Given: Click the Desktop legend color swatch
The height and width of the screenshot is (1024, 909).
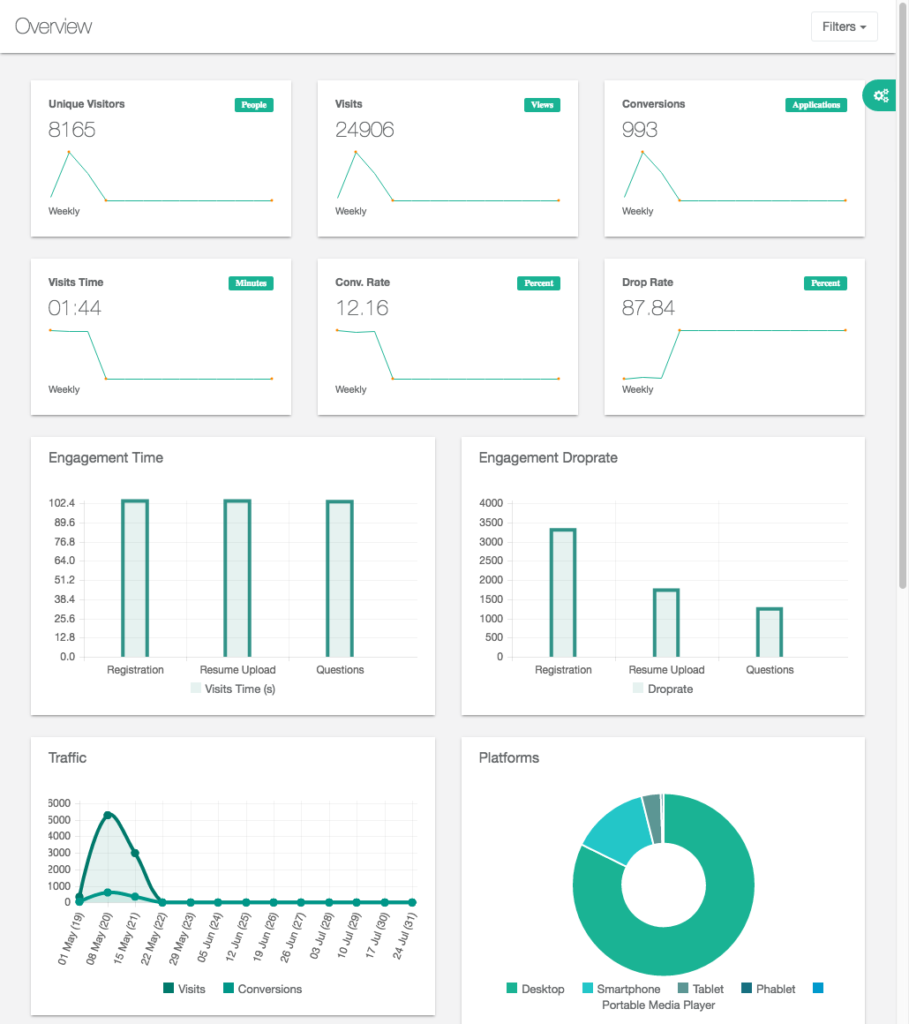Looking at the screenshot, I should coord(512,989).
